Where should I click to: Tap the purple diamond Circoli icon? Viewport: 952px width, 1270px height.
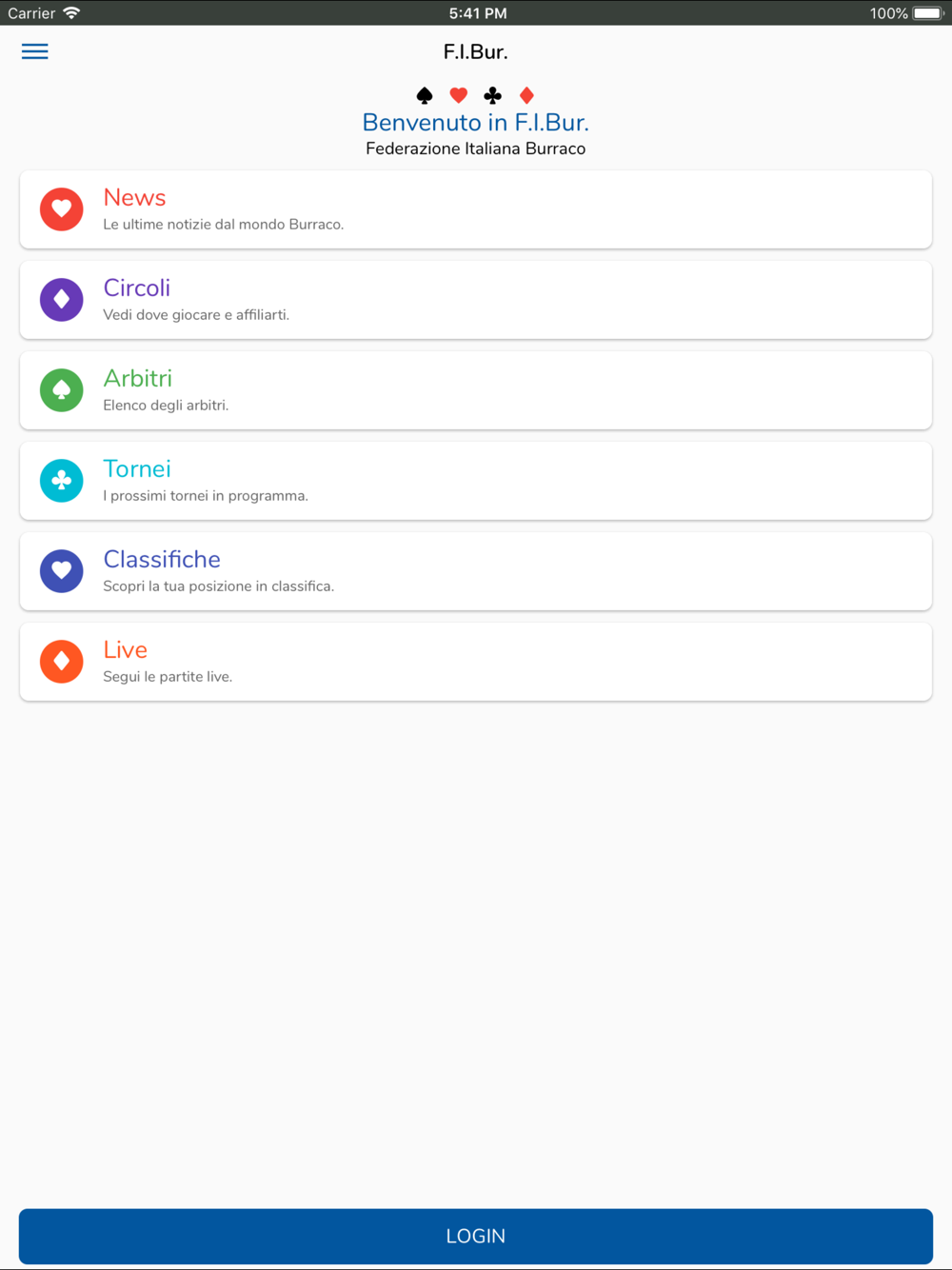(62, 300)
